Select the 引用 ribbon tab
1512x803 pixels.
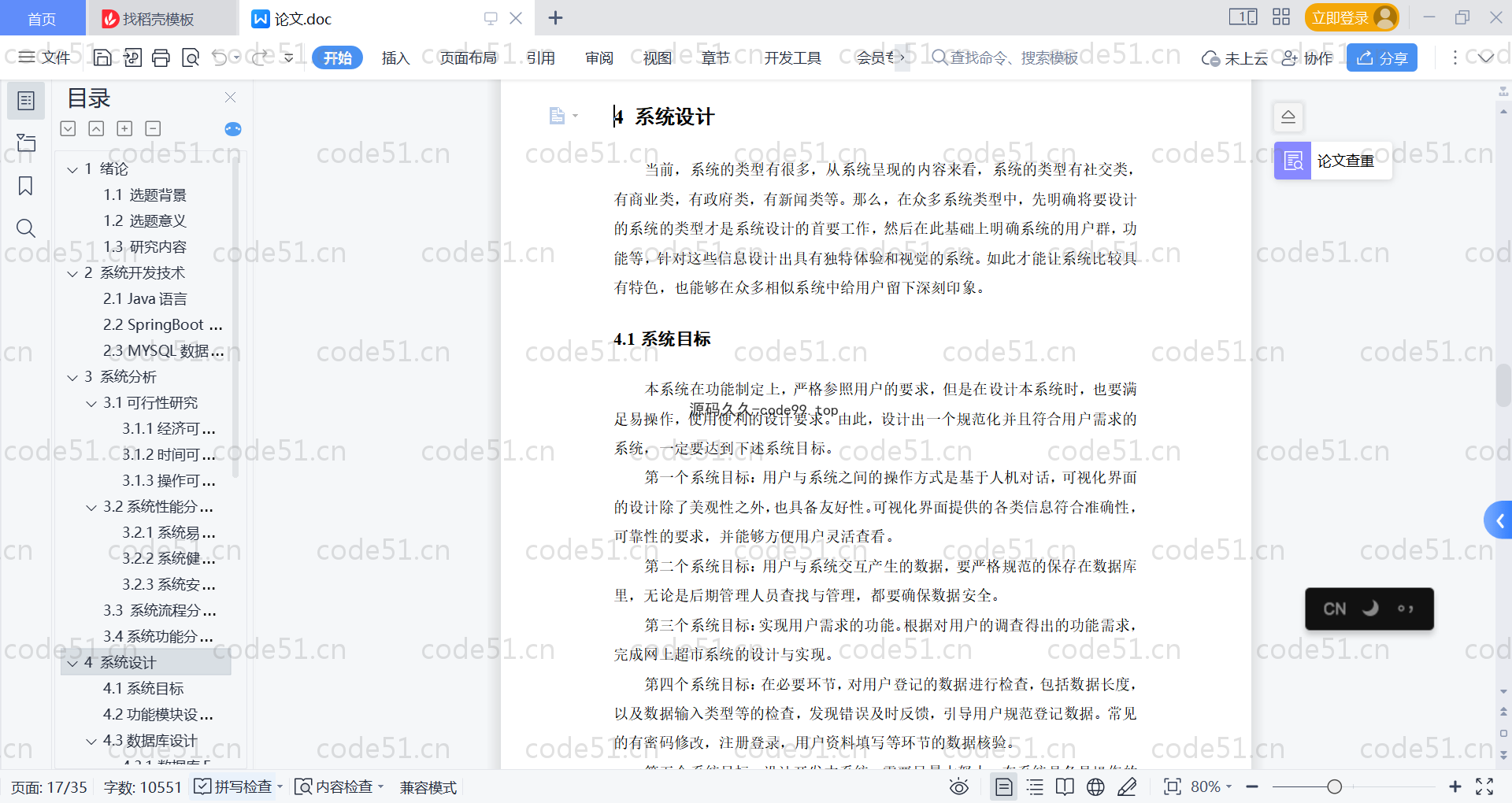[x=540, y=57]
